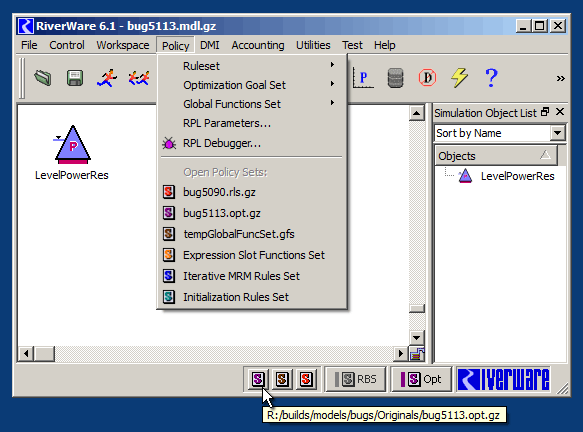This screenshot has height=432, width=583.
Task: Click the vertical scrollbar thumb
Action: [x=417, y=308]
